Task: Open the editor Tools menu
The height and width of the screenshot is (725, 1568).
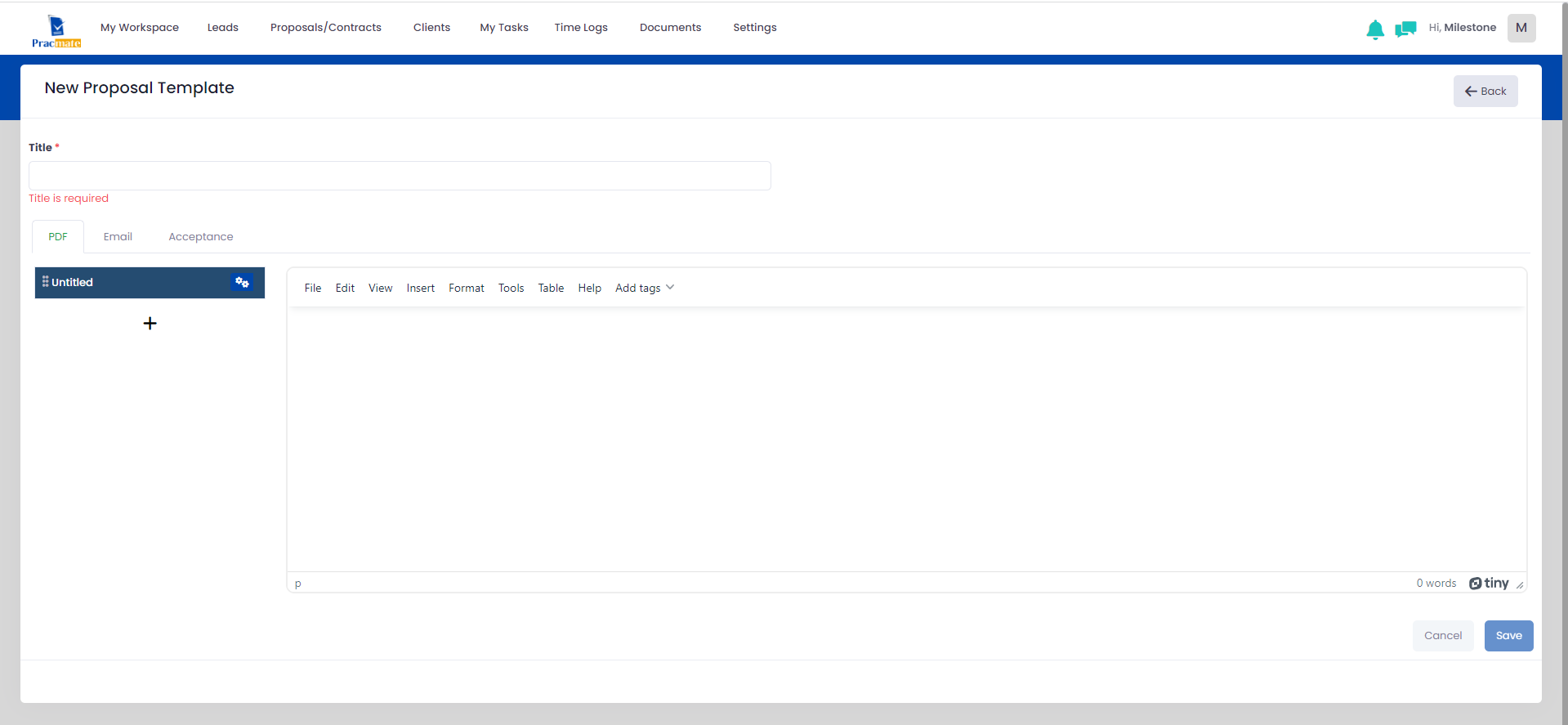Action: 511,288
